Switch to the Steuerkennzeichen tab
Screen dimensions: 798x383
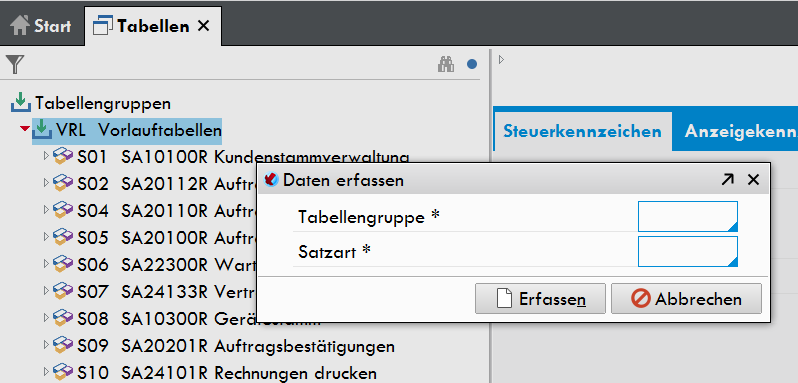coord(582,131)
